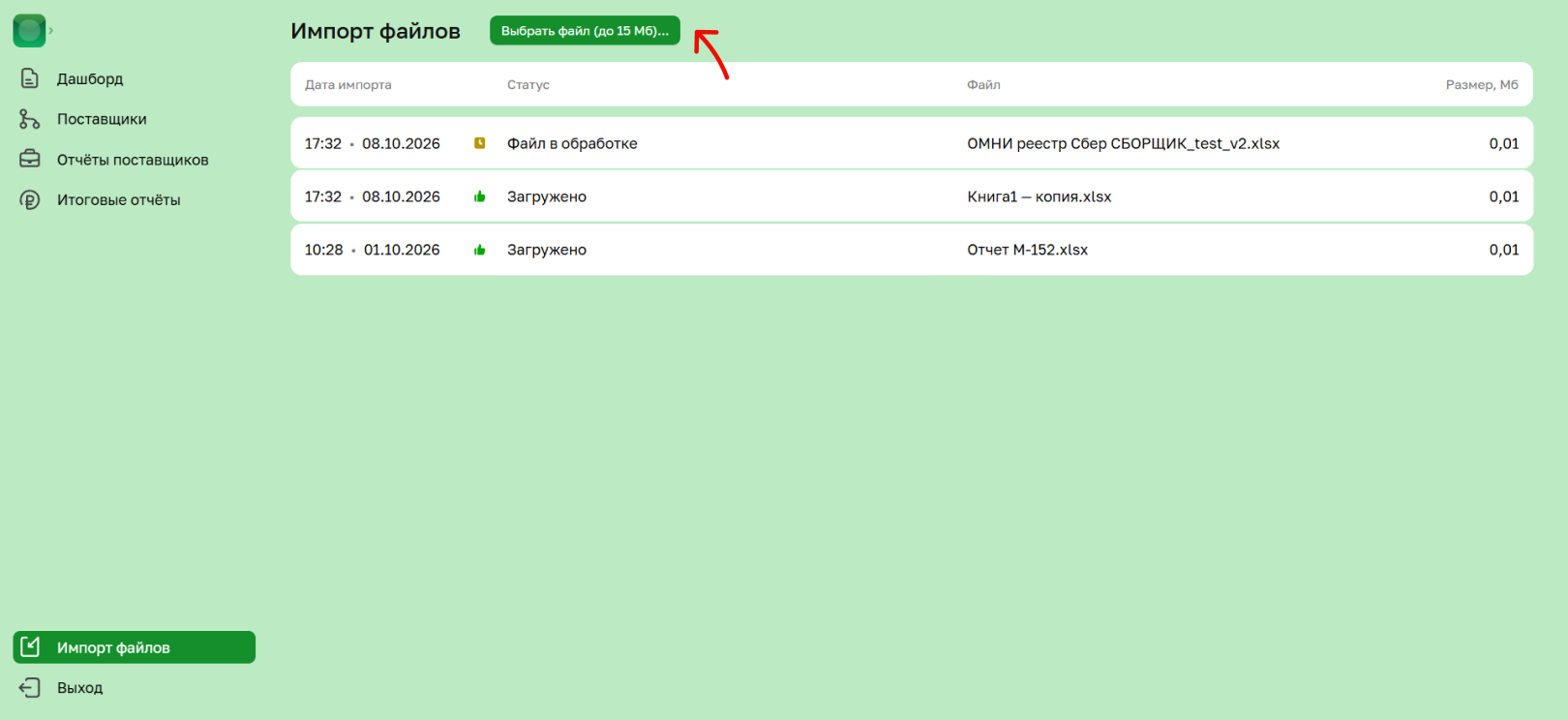Click the yellow clock icon for Файл в обработке

coord(479,143)
